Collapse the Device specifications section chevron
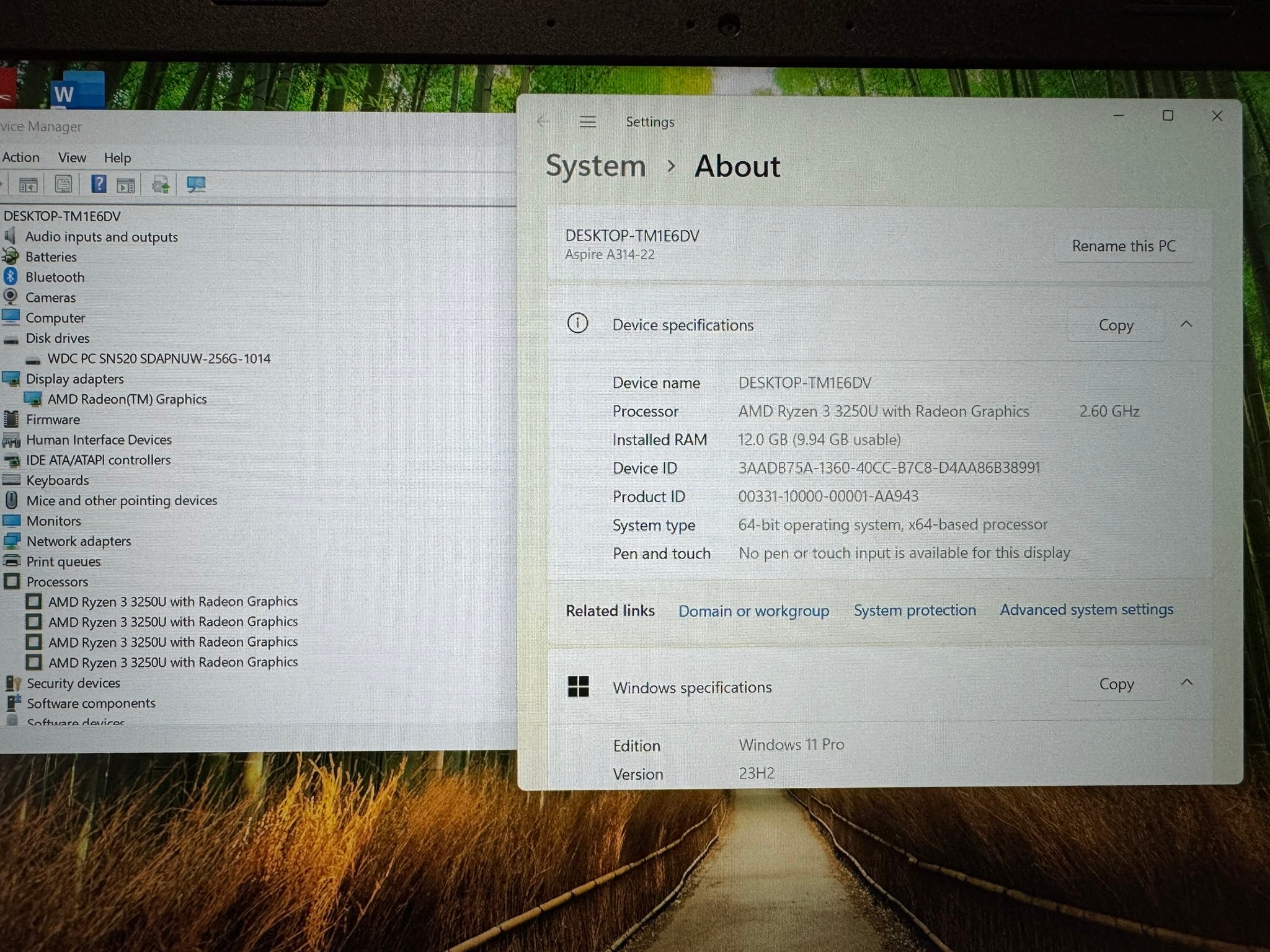Viewport: 1270px width, 952px height. pyautogui.click(x=1186, y=324)
